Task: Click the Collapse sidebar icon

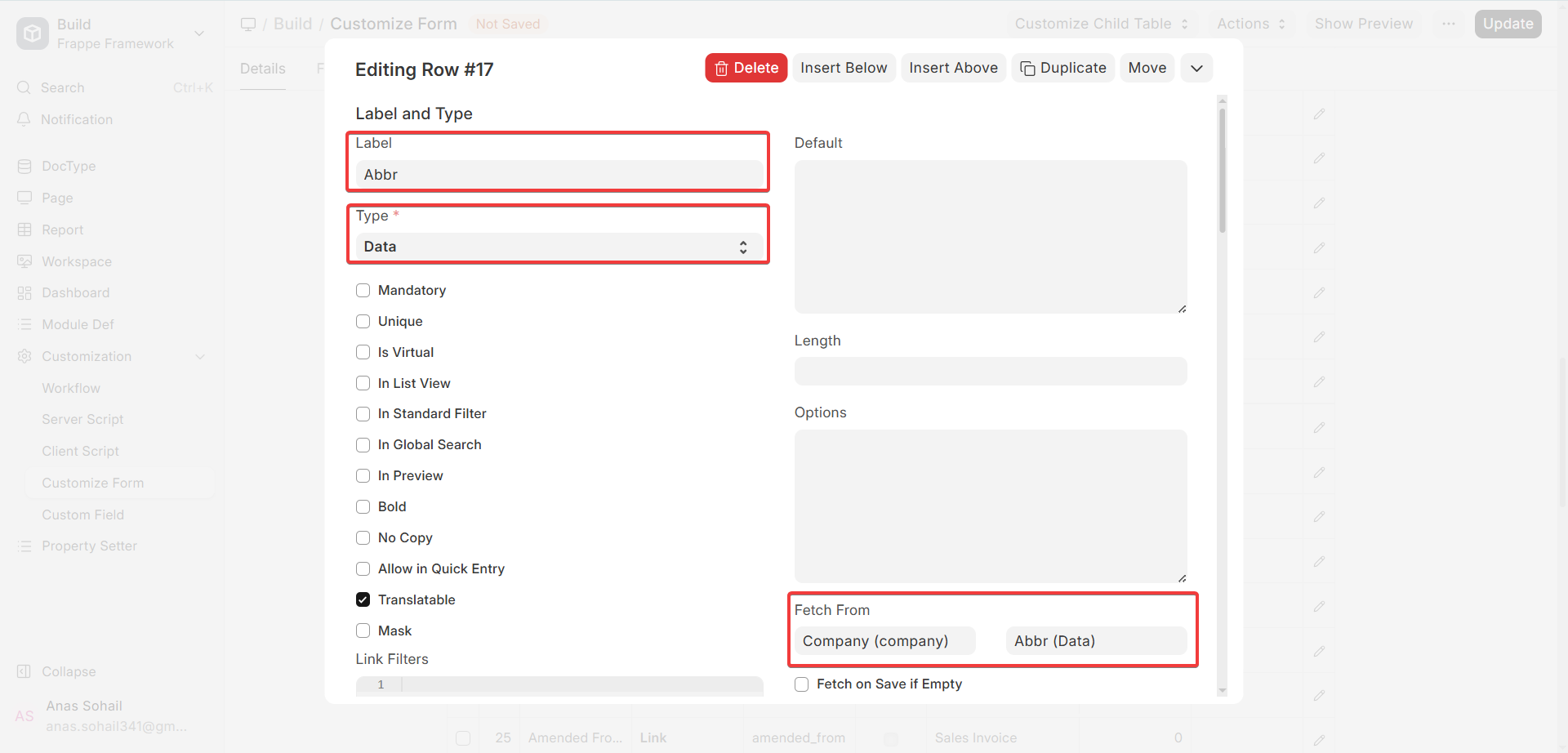Action: (24, 671)
